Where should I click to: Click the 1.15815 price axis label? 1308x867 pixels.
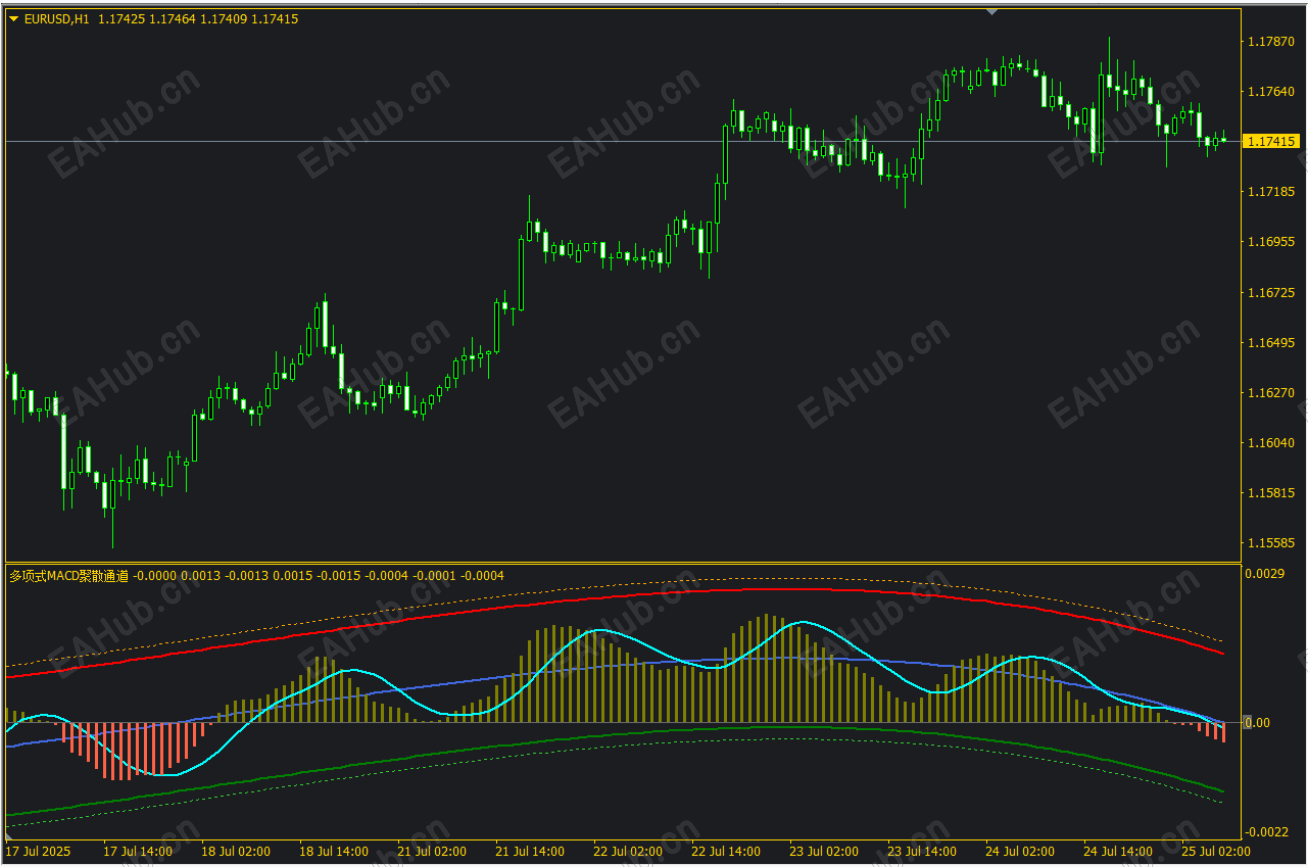click(1270, 492)
